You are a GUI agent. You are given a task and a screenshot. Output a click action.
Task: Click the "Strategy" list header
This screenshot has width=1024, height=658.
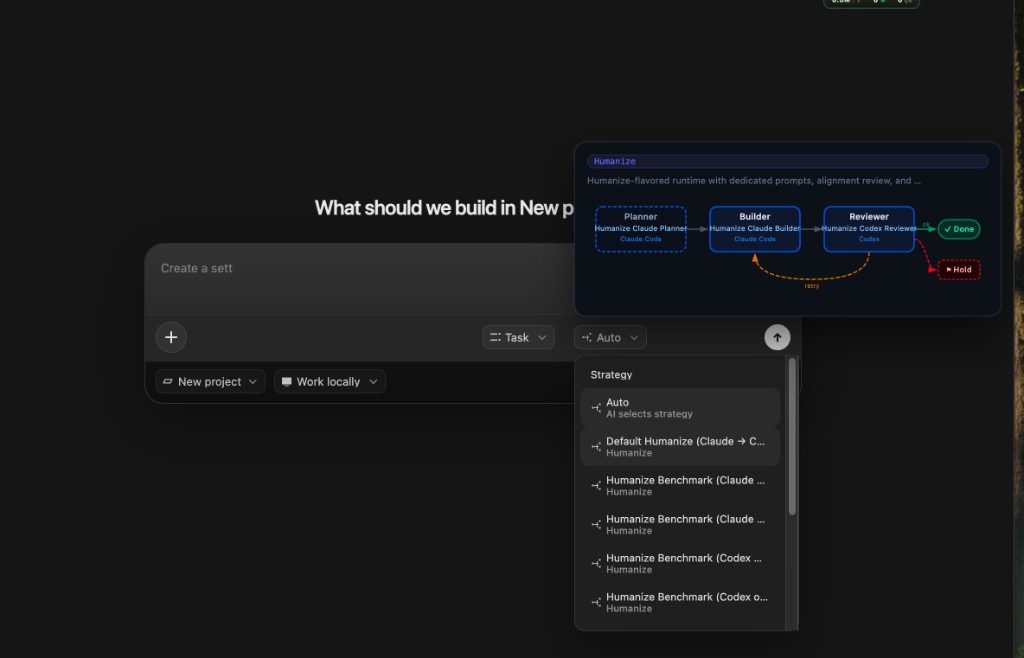tap(611, 375)
